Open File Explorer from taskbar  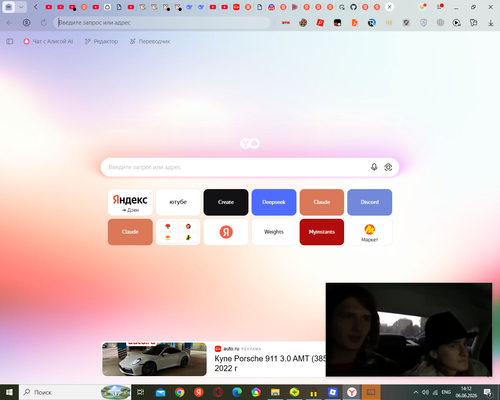point(275,392)
